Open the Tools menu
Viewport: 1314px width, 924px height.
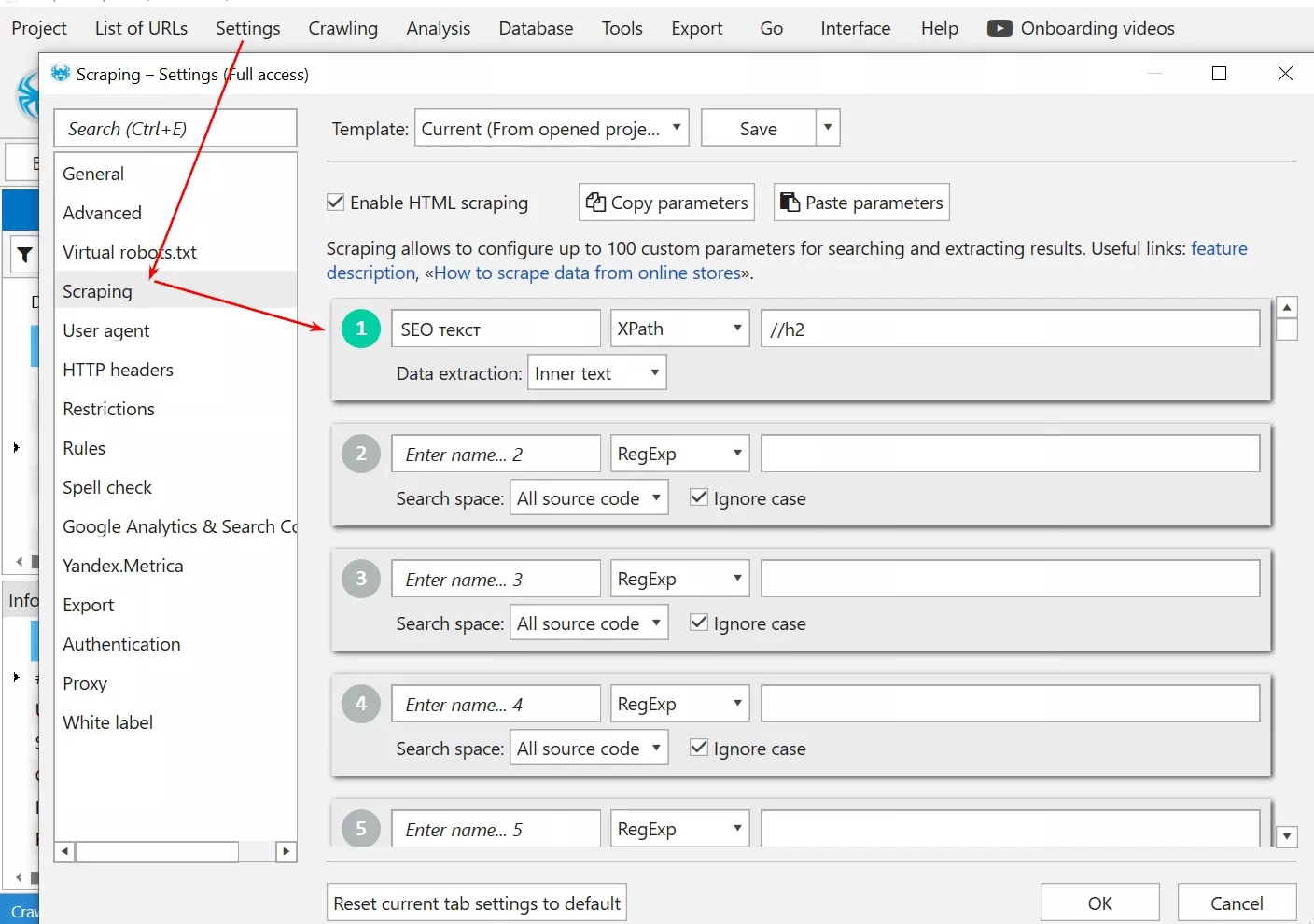pyautogui.click(x=622, y=28)
